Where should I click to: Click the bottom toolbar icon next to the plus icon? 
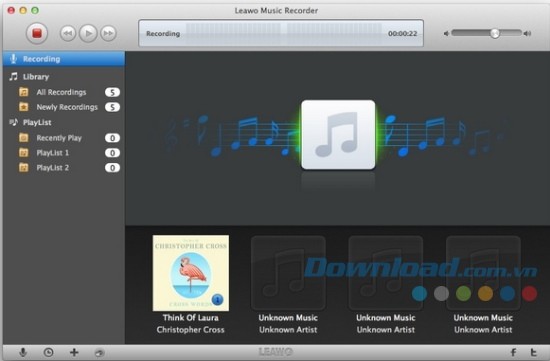100,353
